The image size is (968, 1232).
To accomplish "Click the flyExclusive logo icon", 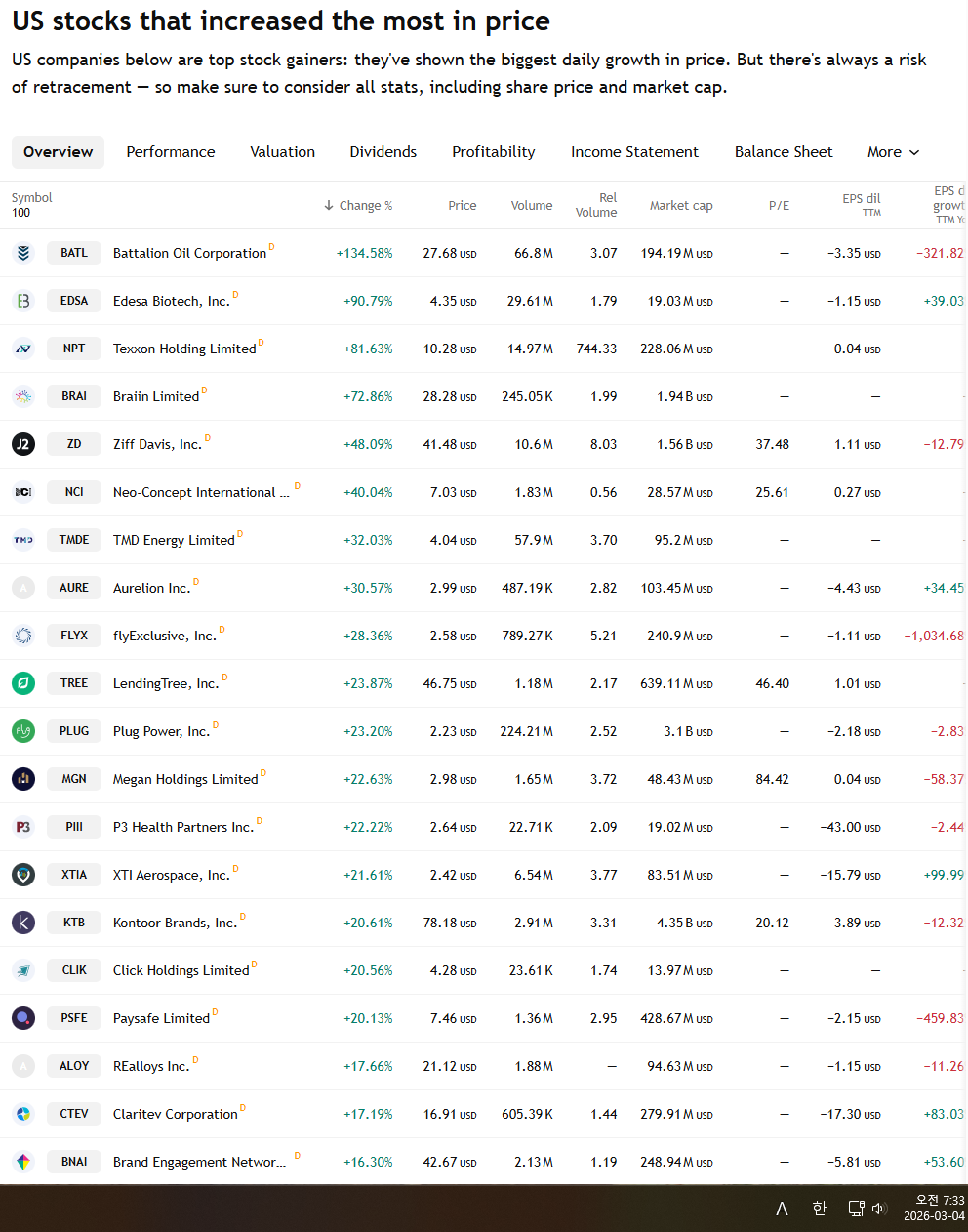I will (23, 636).
